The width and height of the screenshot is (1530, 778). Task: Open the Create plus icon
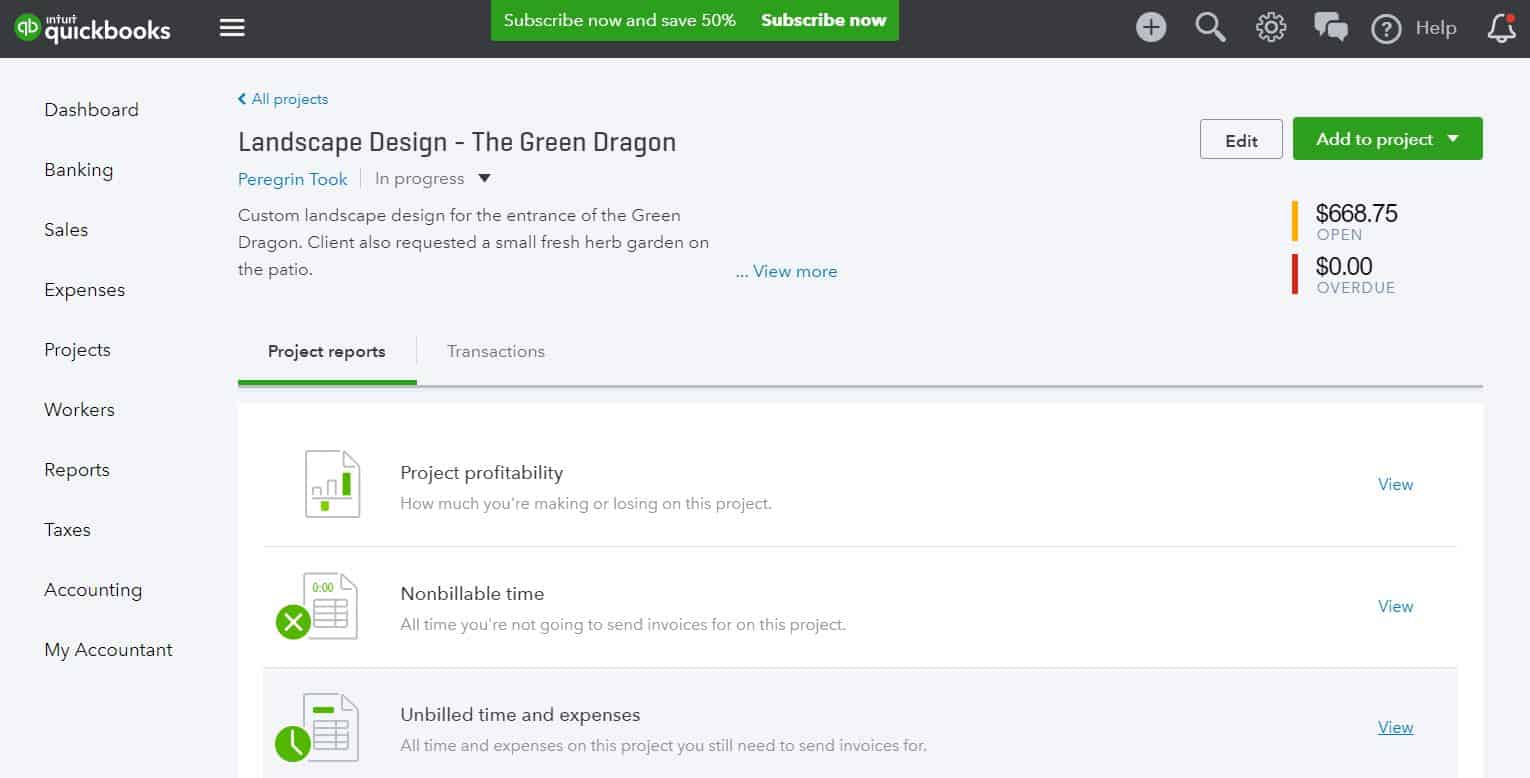tap(1151, 27)
